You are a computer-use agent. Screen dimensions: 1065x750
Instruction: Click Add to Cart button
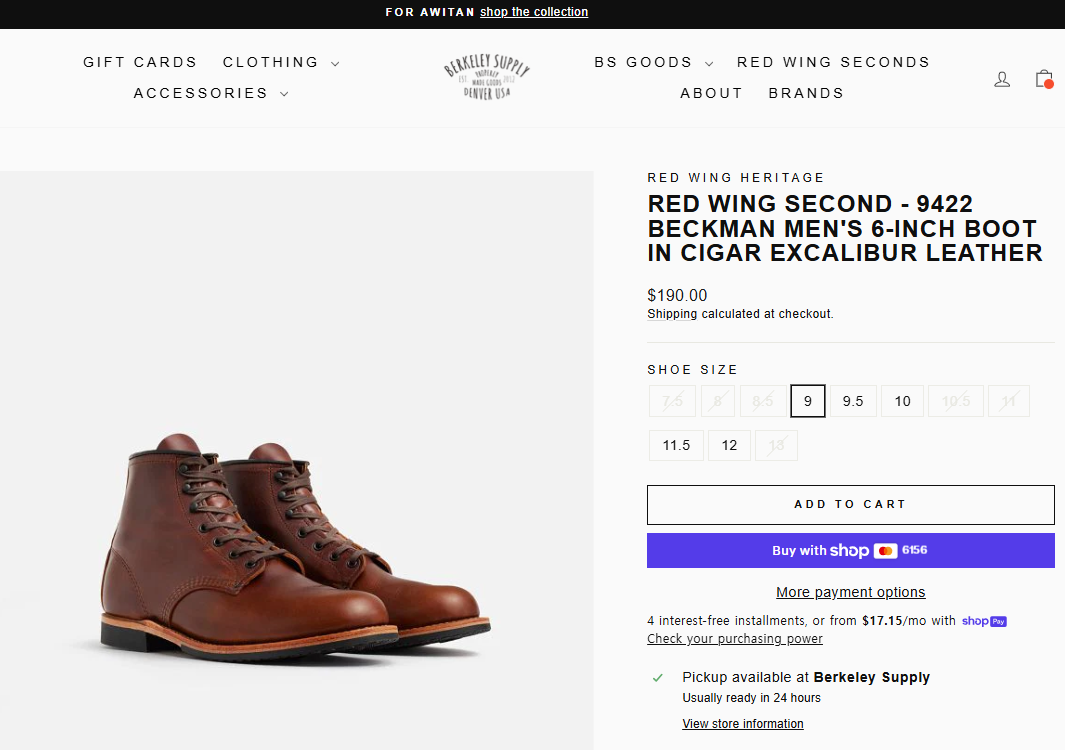(x=850, y=505)
